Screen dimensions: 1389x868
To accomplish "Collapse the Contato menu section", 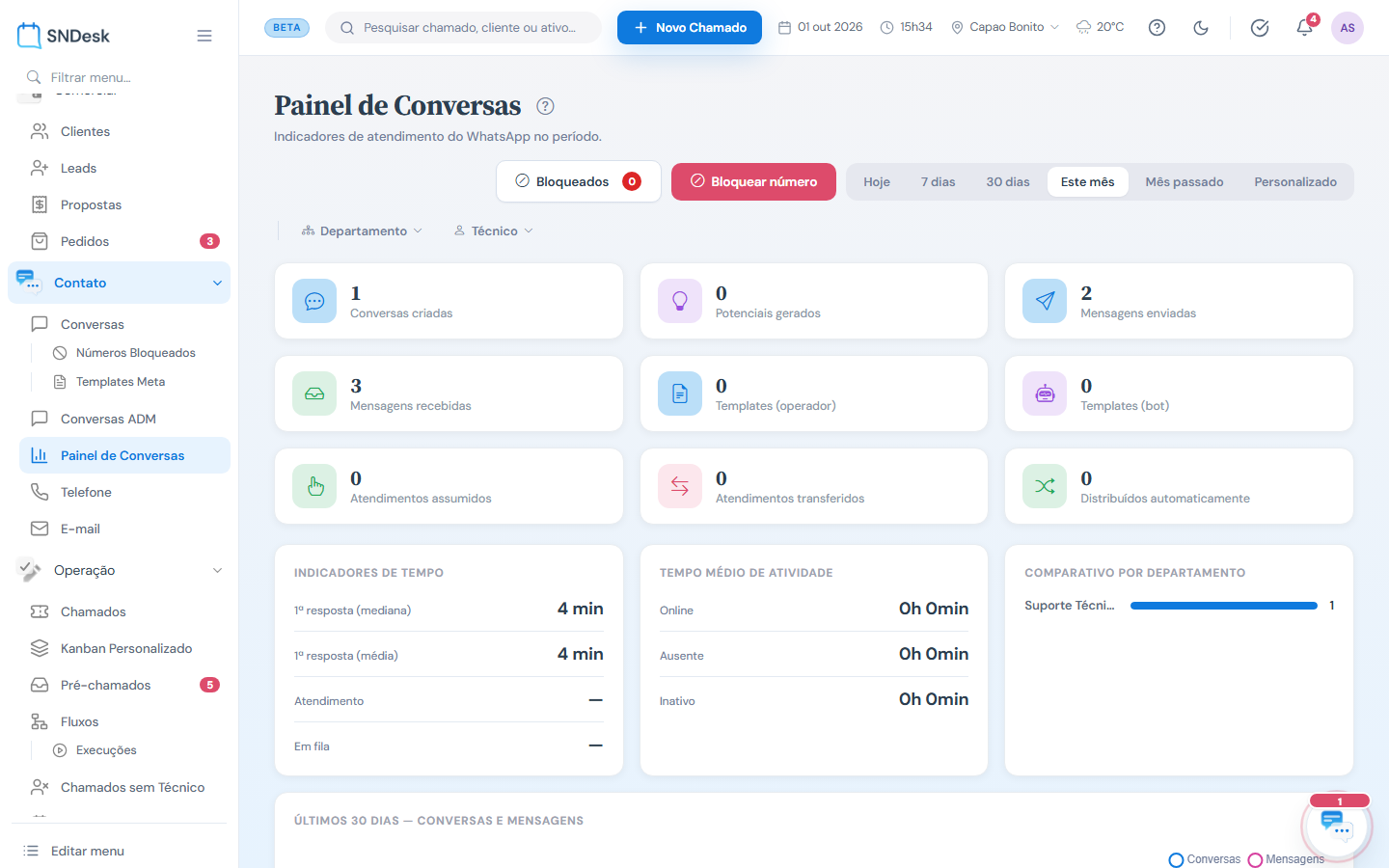I will pos(120,283).
